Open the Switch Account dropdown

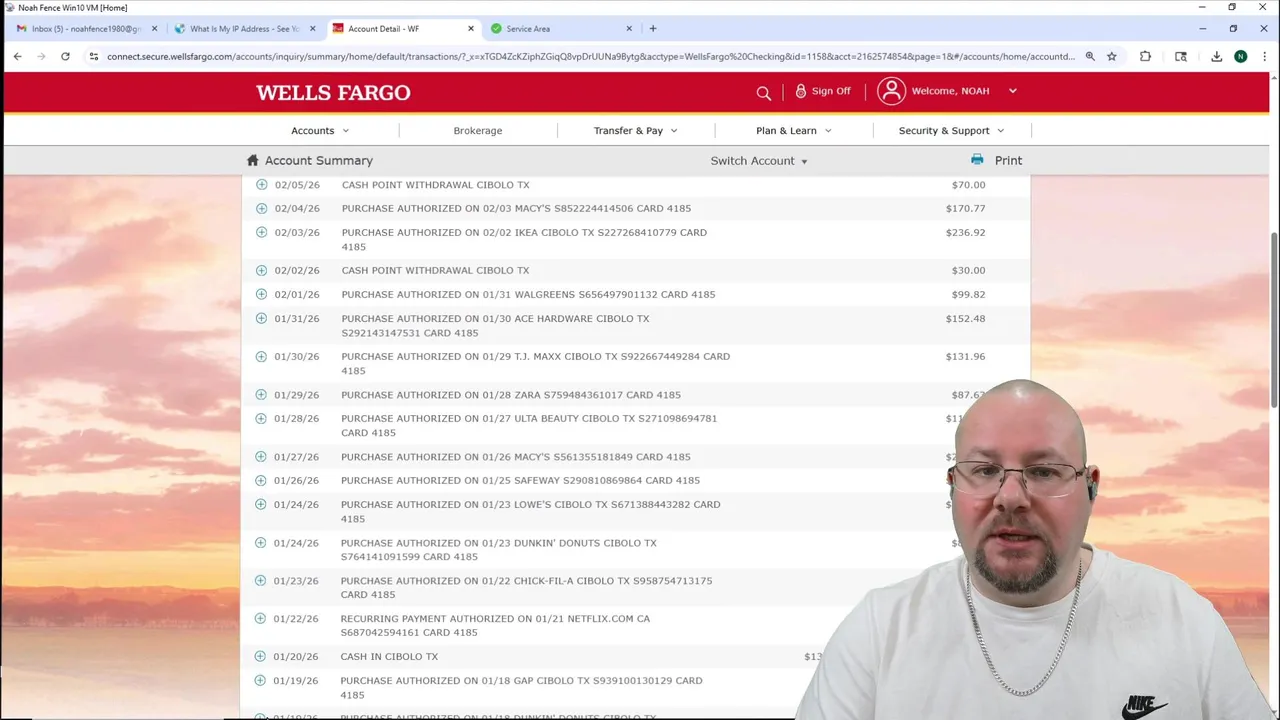click(759, 161)
